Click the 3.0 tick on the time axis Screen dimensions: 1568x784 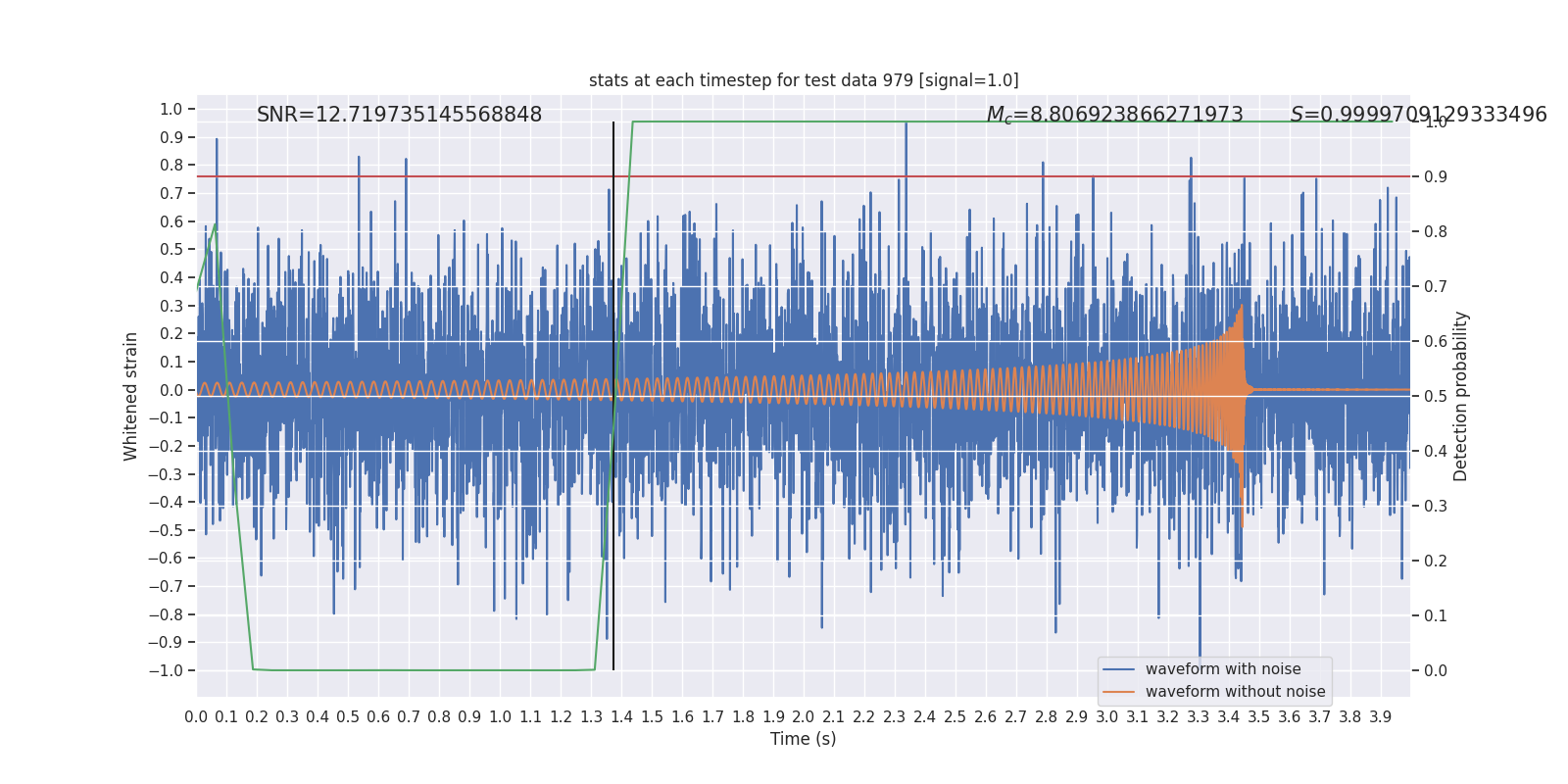[1107, 716]
